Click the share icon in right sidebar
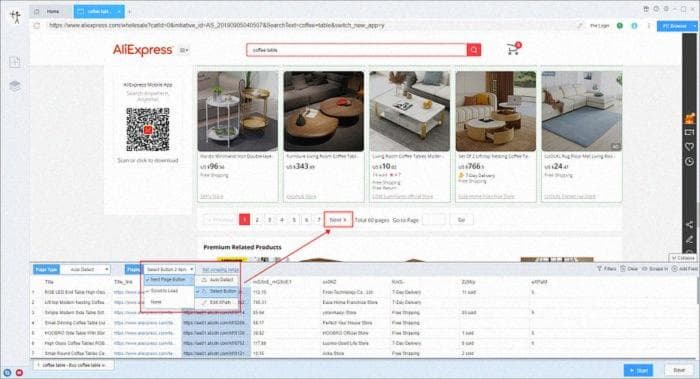The height and width of the screenshot is (379, 700). [x=689, y=225]
